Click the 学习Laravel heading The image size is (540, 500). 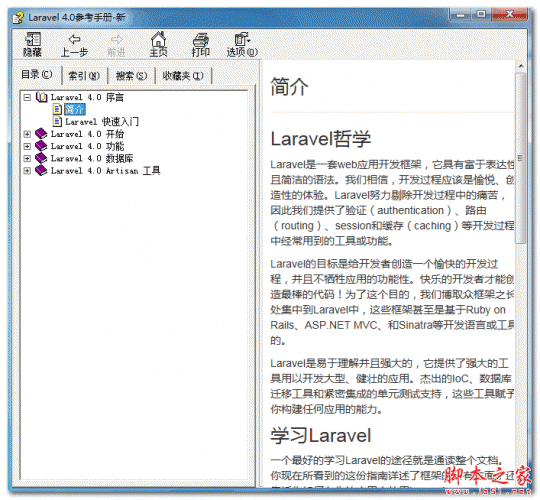point(321,435)
